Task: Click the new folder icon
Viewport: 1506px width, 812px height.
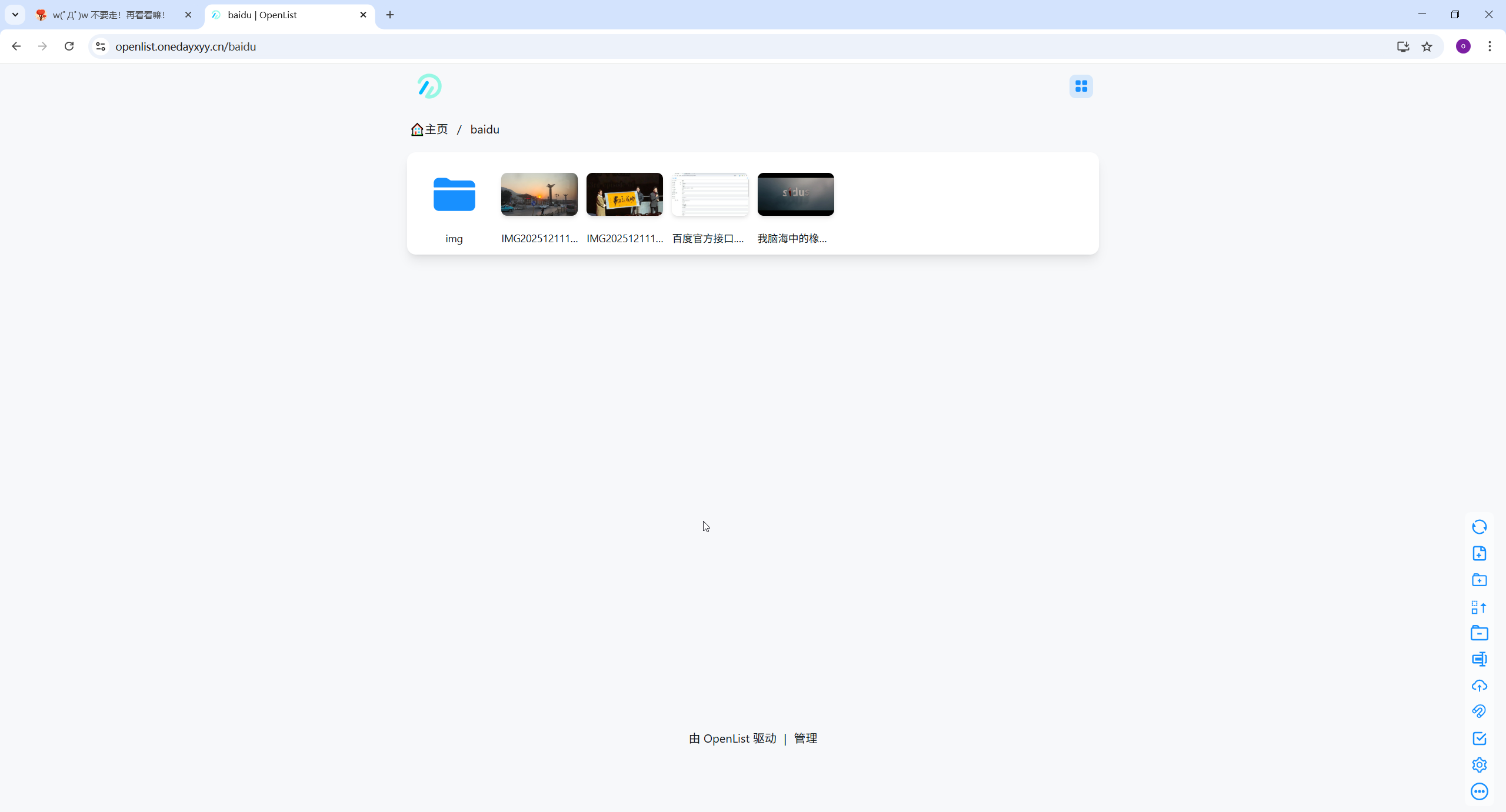Action: [1479, 580]
